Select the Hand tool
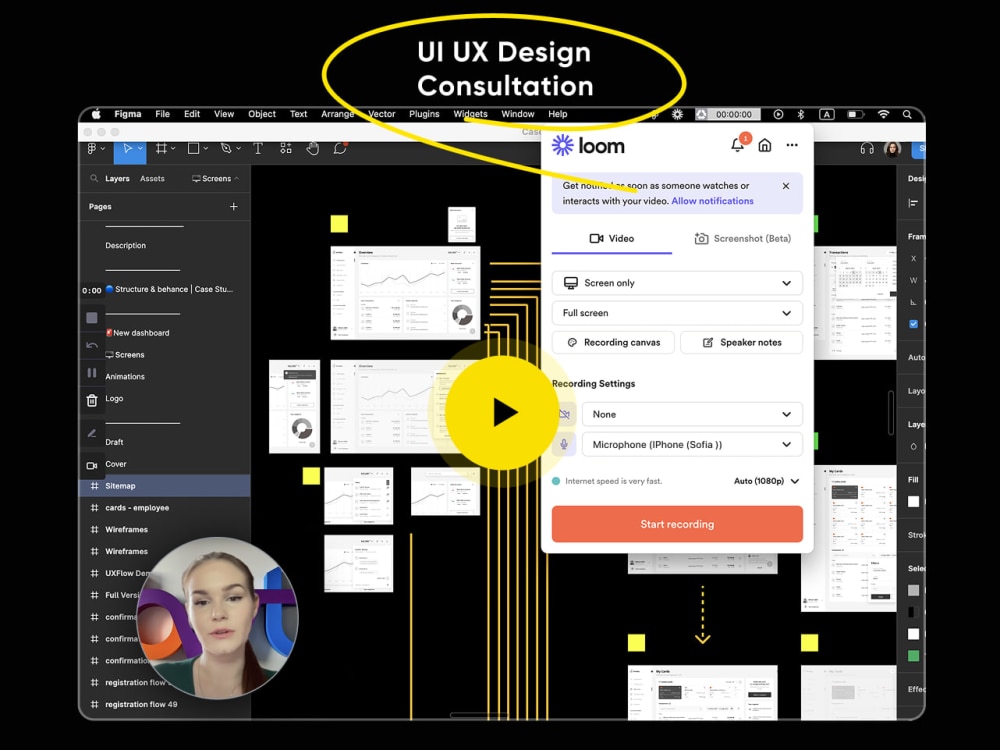1000x750 pixels. pos(312,149)
